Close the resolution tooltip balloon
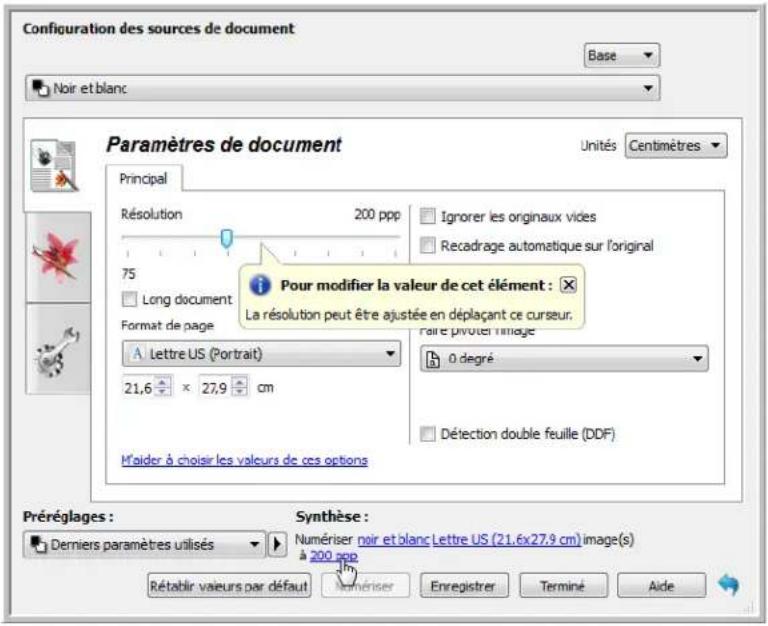The image size is (768, 626). 568,285
